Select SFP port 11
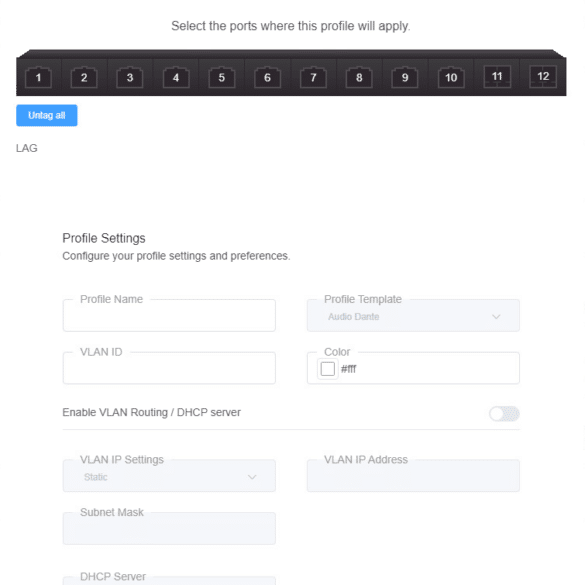This screenshot has width=585, height=585. coord(497,76)
